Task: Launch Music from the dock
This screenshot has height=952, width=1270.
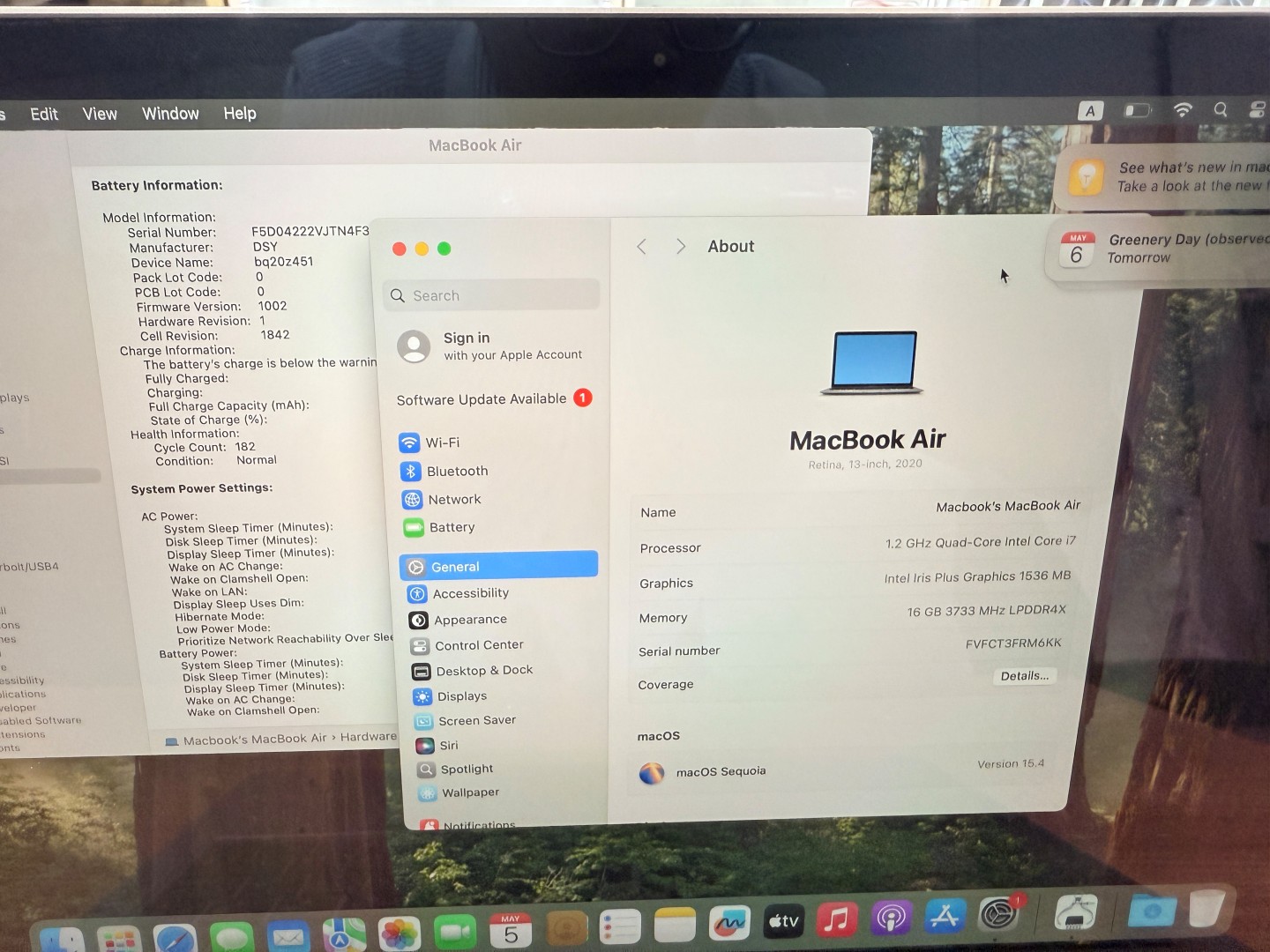Action: pos(837,919)
